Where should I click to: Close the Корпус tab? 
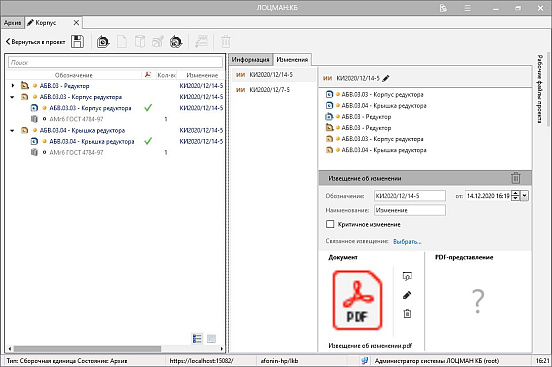tap(76, 23)
